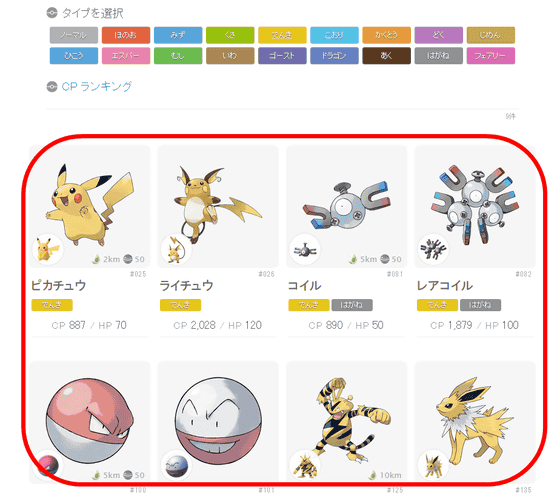Click the small Magneton sprite icon
560x495 pixels.
(x=433, y=249)
